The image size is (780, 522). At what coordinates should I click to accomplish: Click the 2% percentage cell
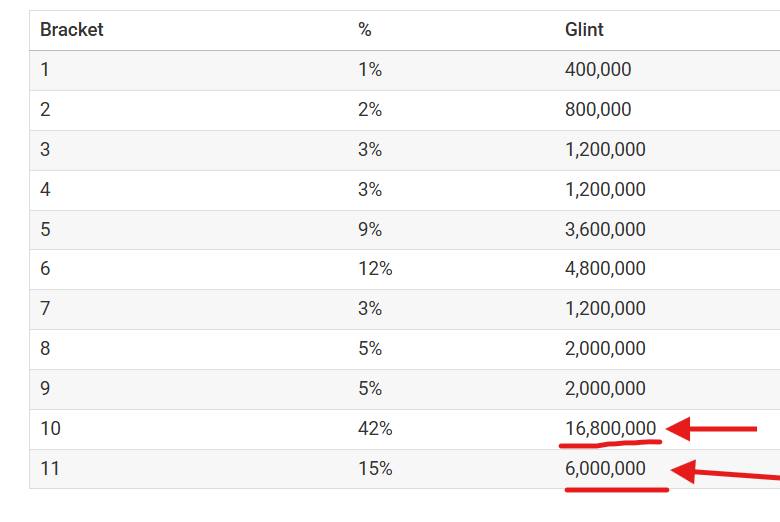coord(370,110)
